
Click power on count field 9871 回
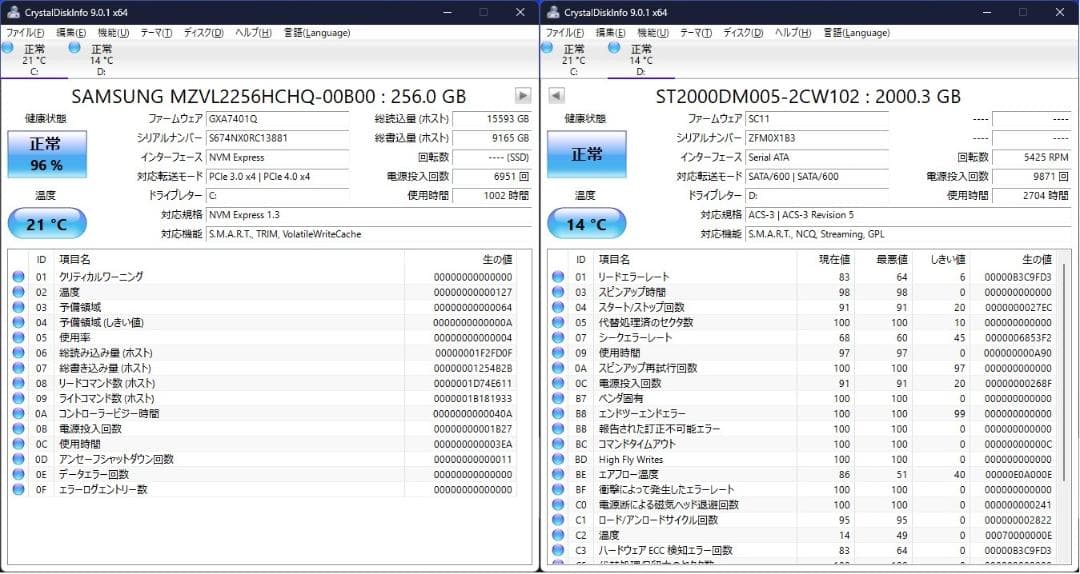1032,176
